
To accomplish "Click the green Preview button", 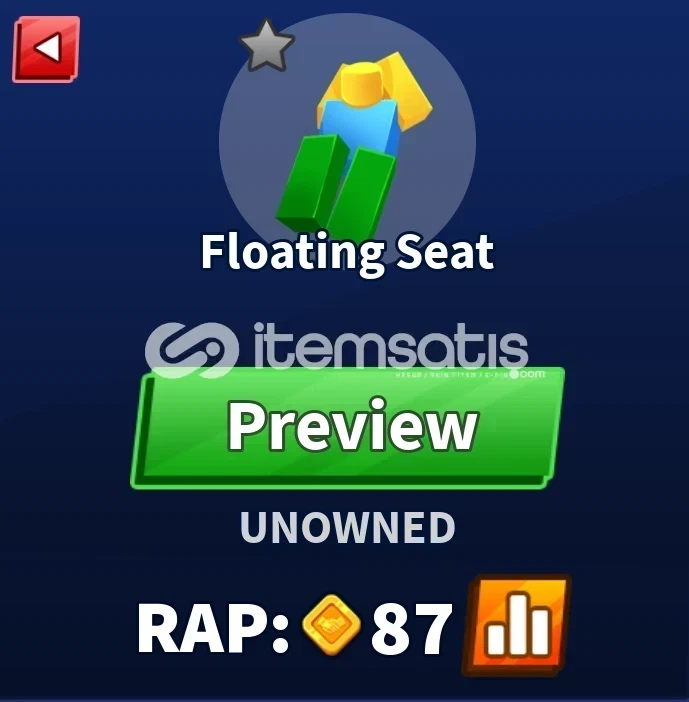I will click(347, 428).
